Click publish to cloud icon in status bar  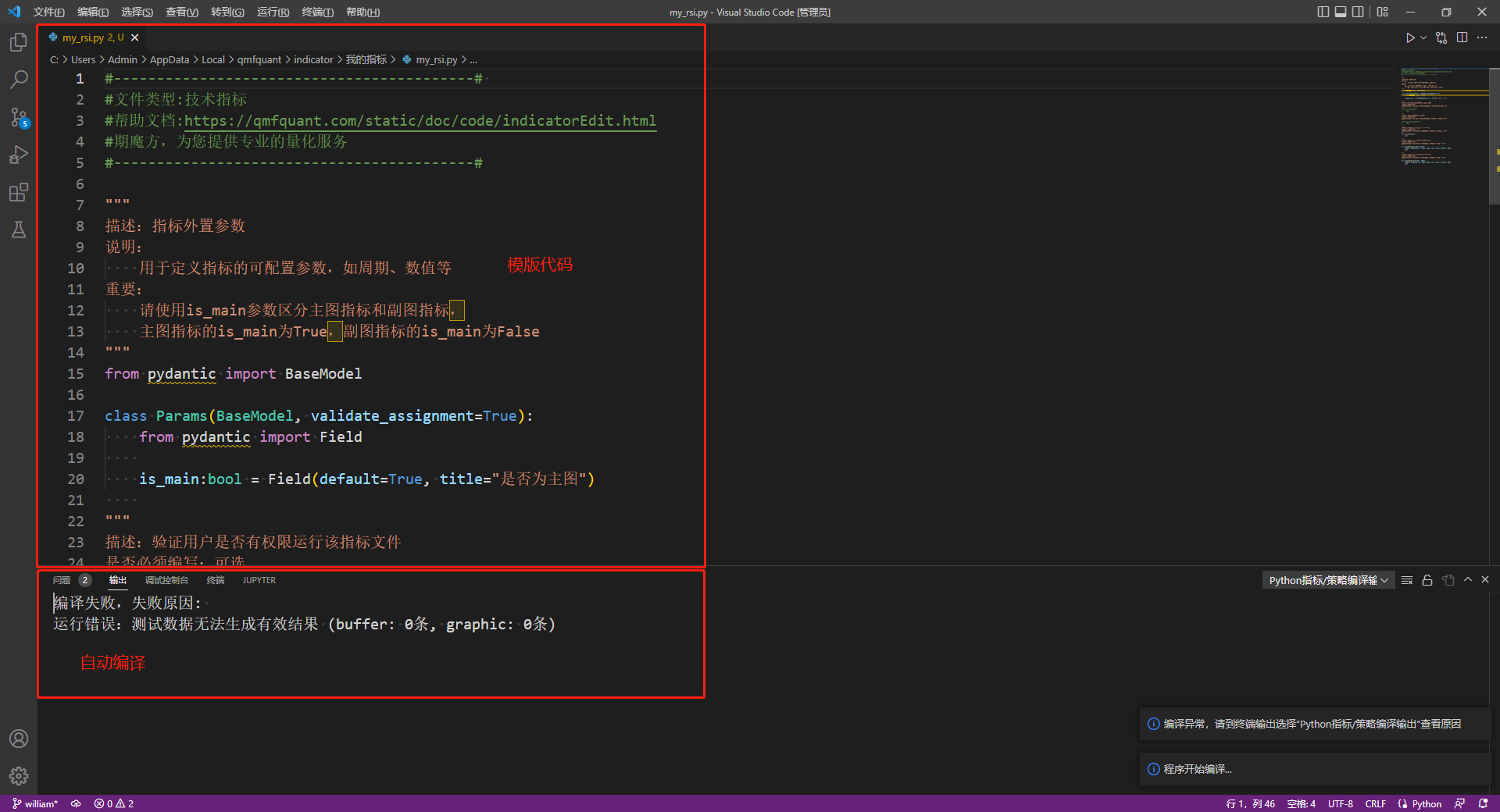pos(76,803)
